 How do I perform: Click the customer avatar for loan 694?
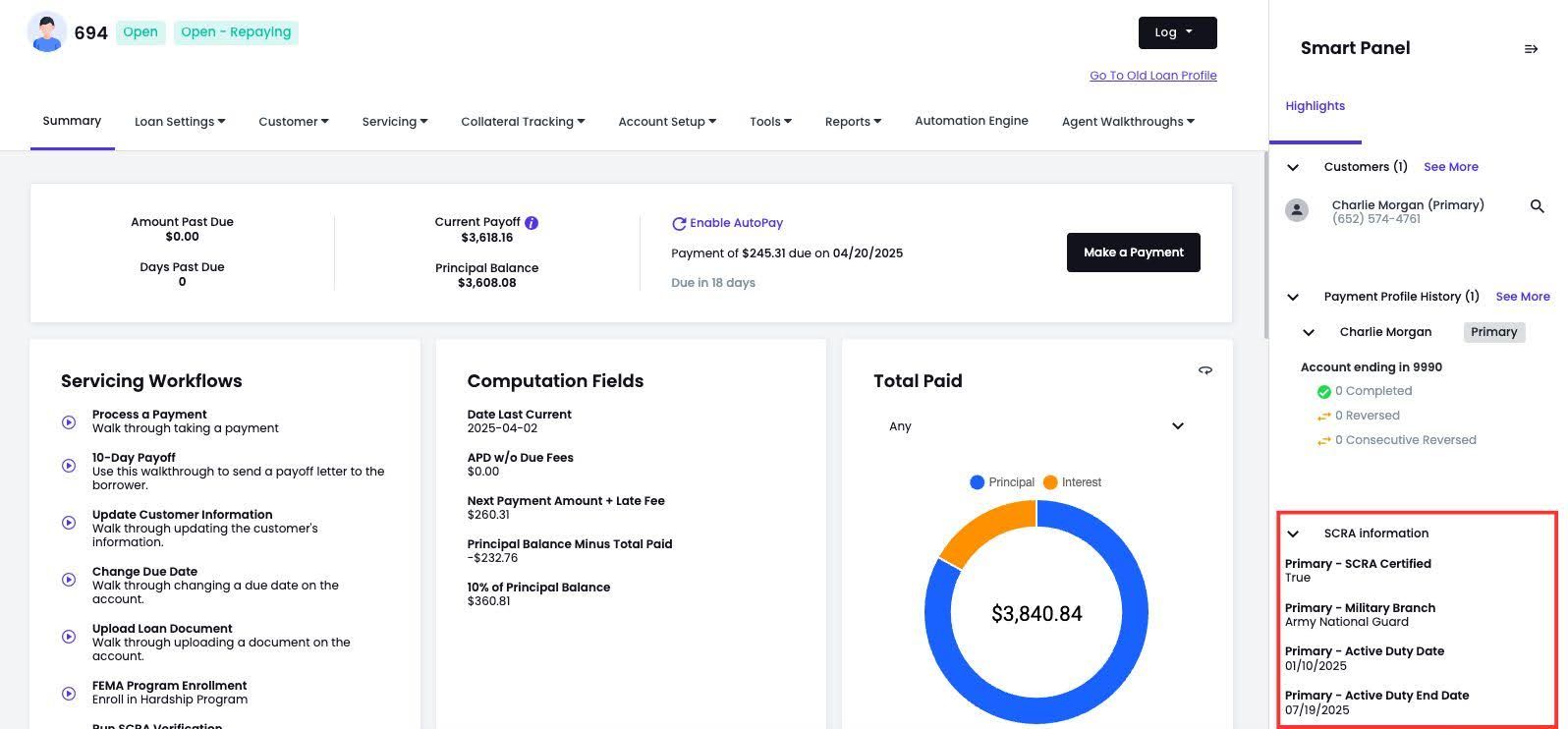coord(46,32)
